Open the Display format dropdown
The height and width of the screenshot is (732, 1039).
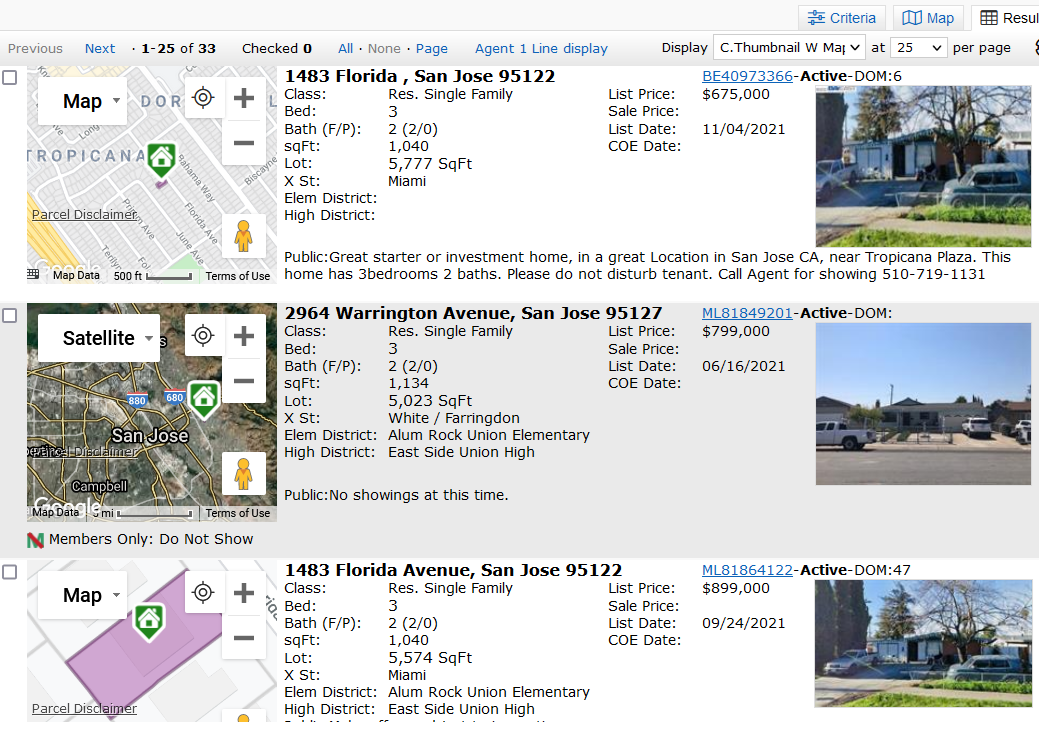789,48
